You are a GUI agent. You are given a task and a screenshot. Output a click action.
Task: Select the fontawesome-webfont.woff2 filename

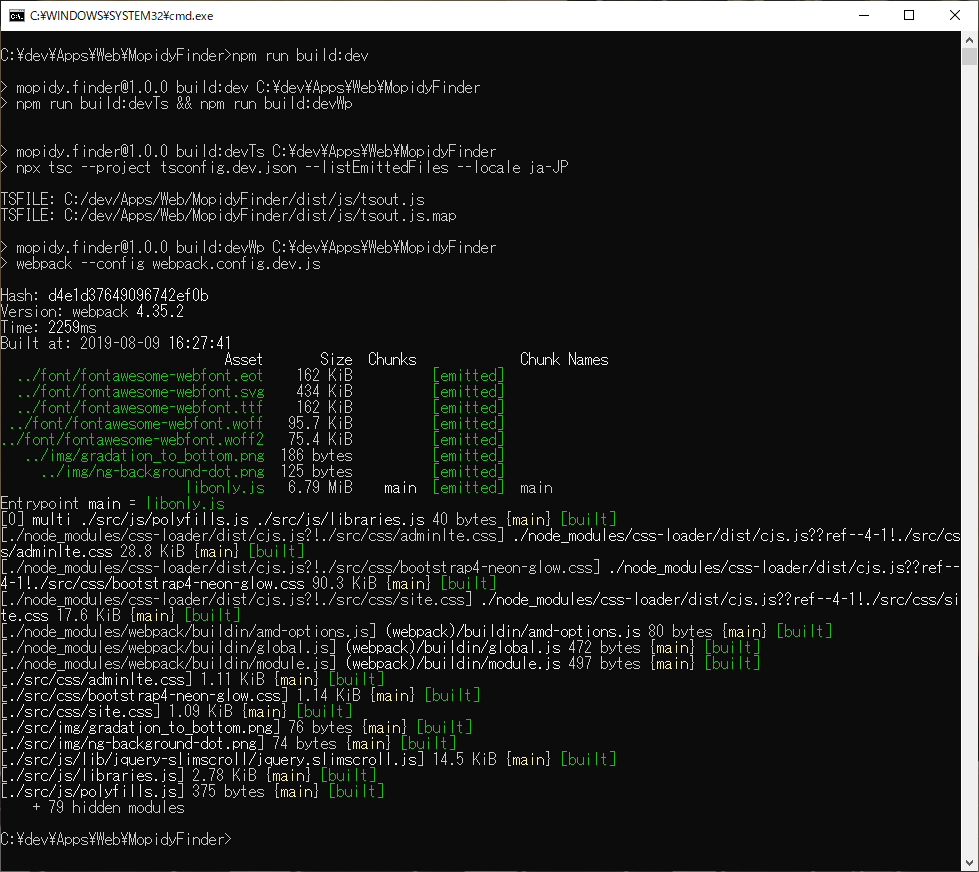135,439
